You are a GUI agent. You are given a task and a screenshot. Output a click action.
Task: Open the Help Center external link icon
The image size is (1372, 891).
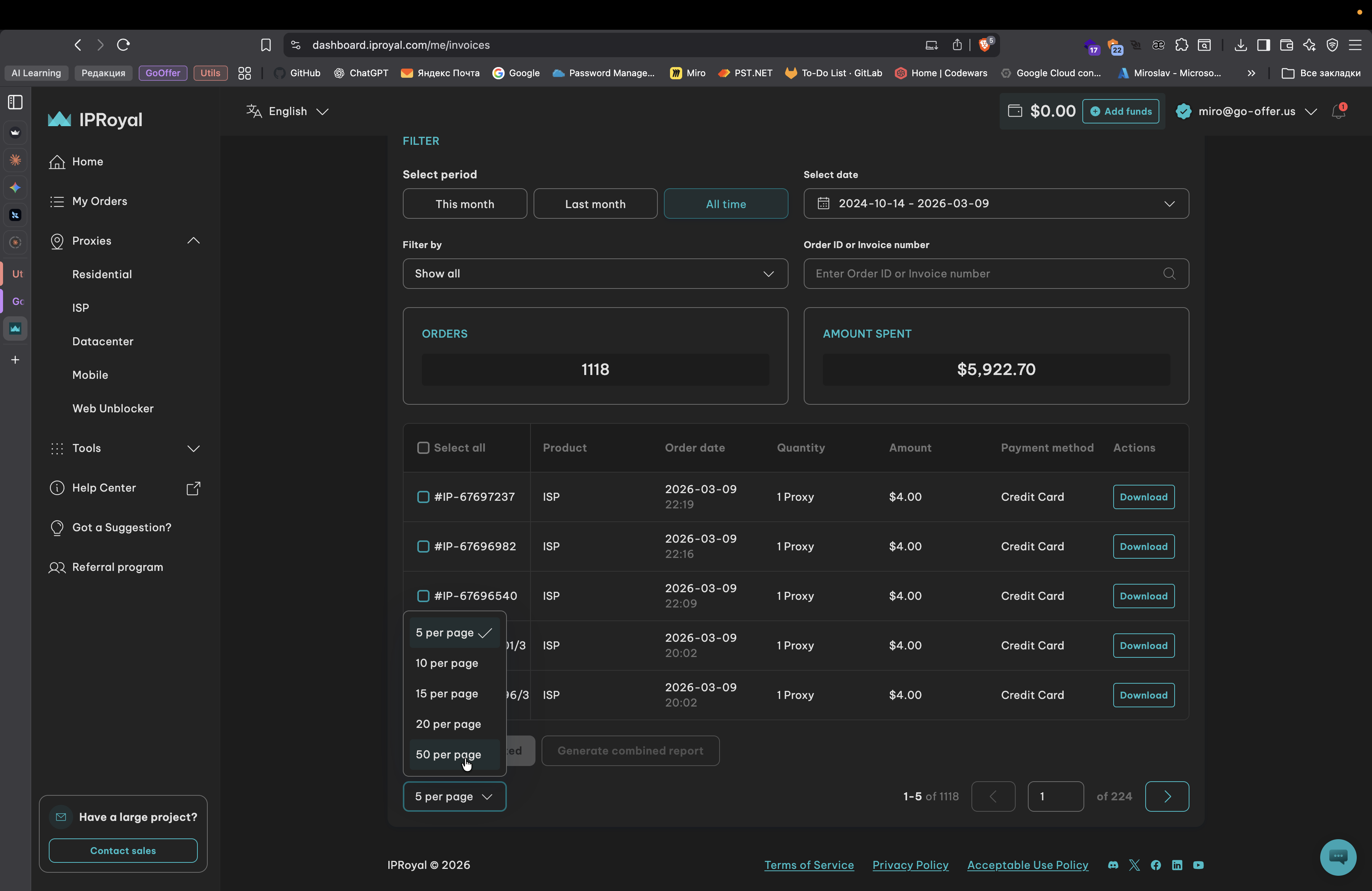coord(193,488)
